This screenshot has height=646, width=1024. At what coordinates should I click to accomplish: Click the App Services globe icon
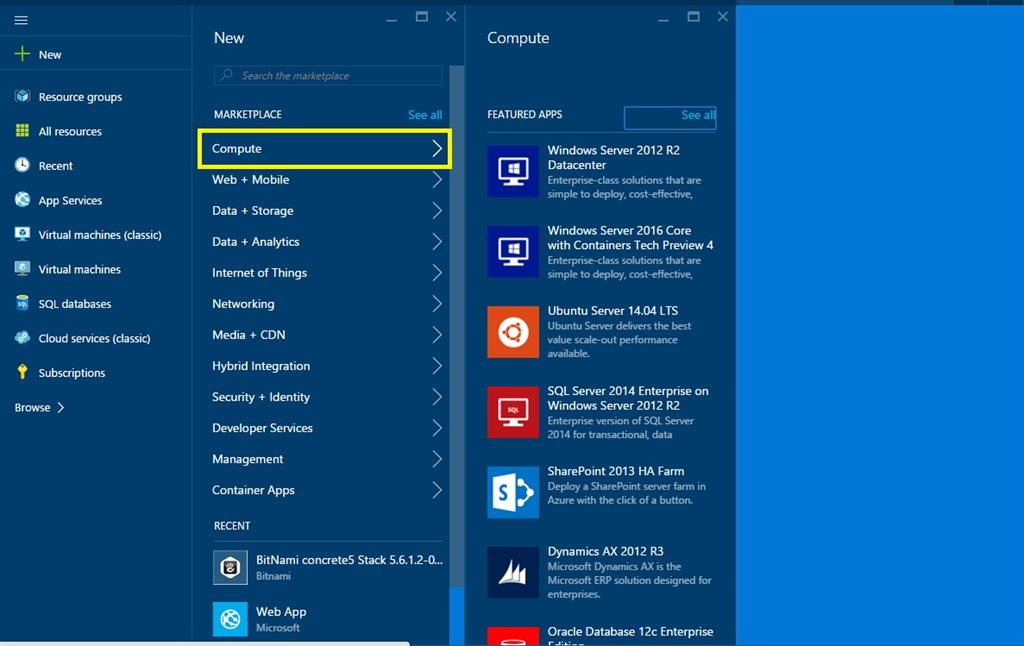tap(22, 199)
